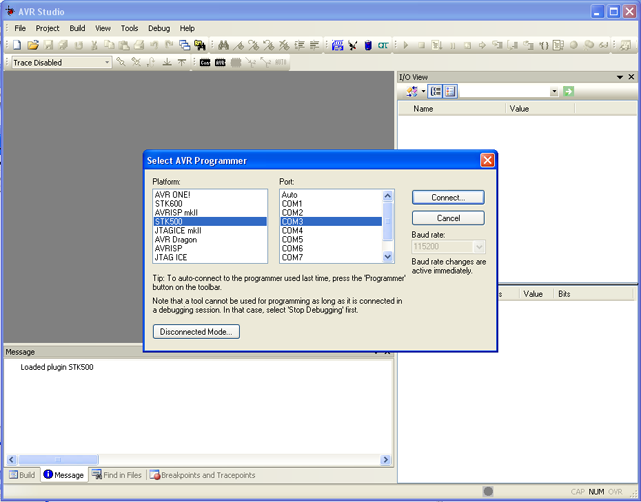
Task: Open dropdown arrow beside I/O View wand icon
Action: [423, 91]
